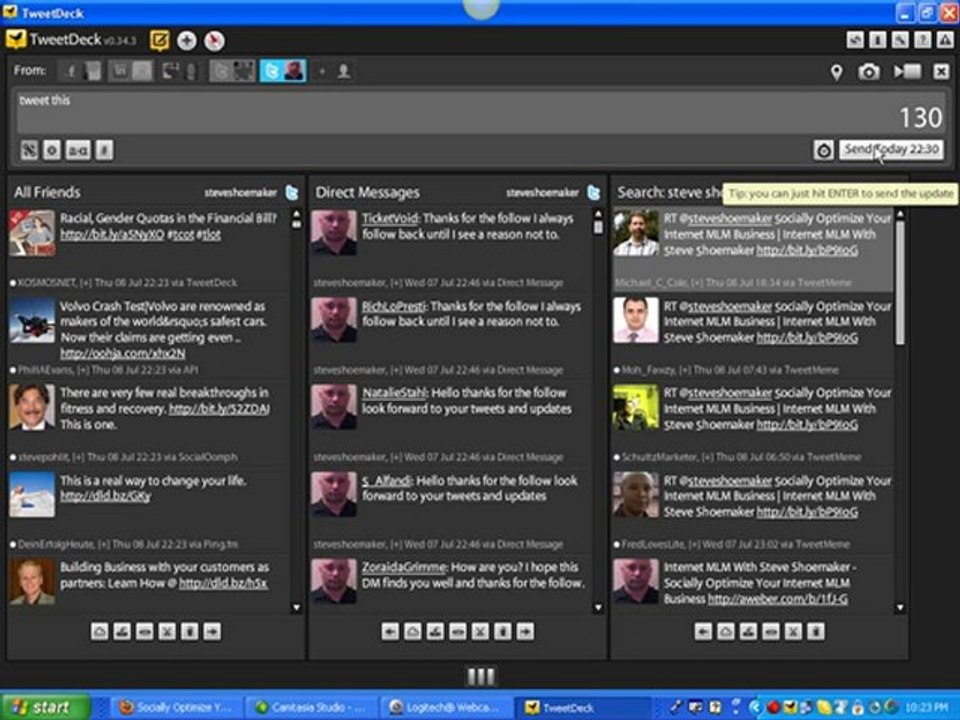Click the refresh arrows icon at top right

tap(855, 40)
